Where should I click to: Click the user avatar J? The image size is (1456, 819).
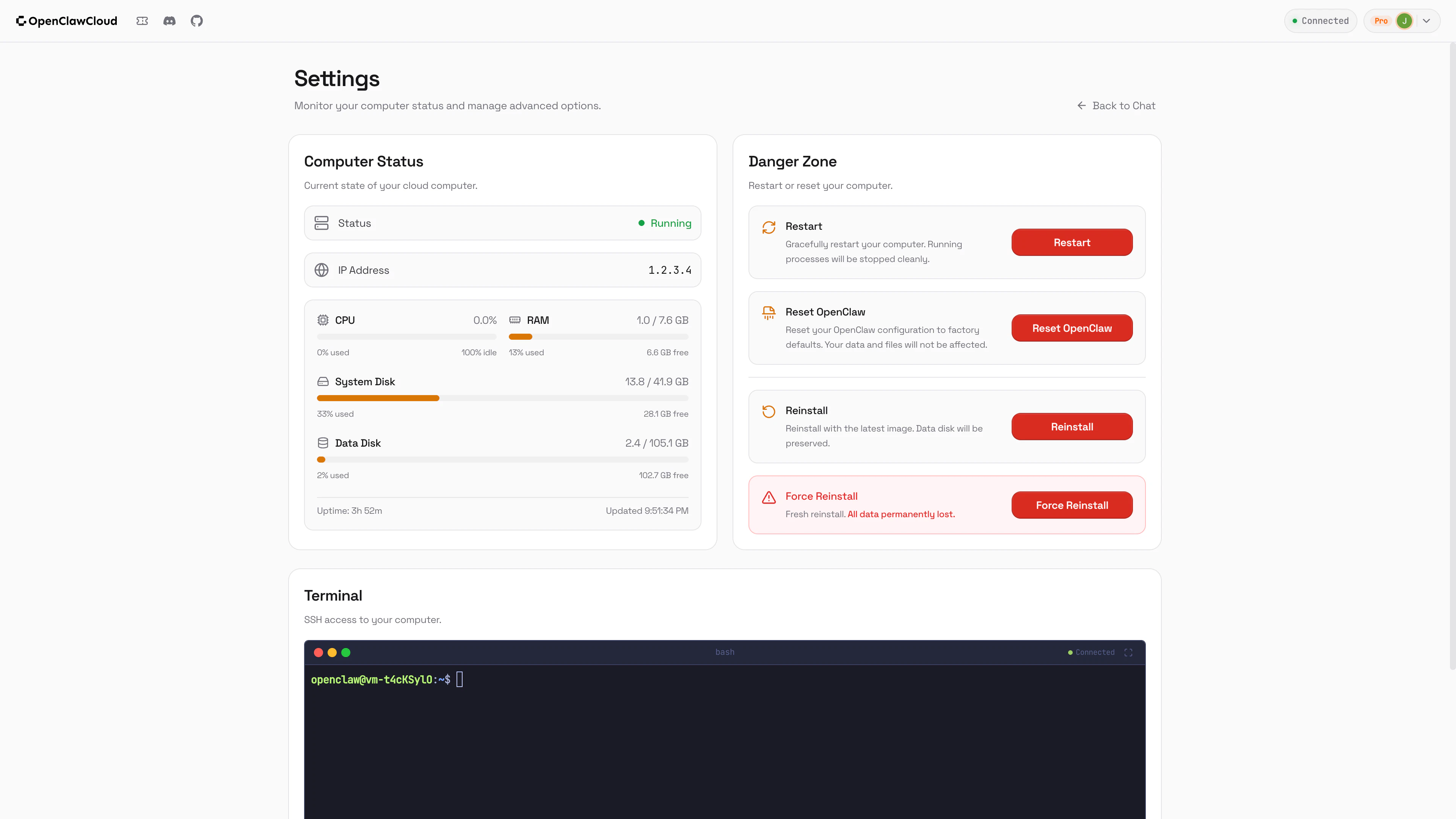1404,21
